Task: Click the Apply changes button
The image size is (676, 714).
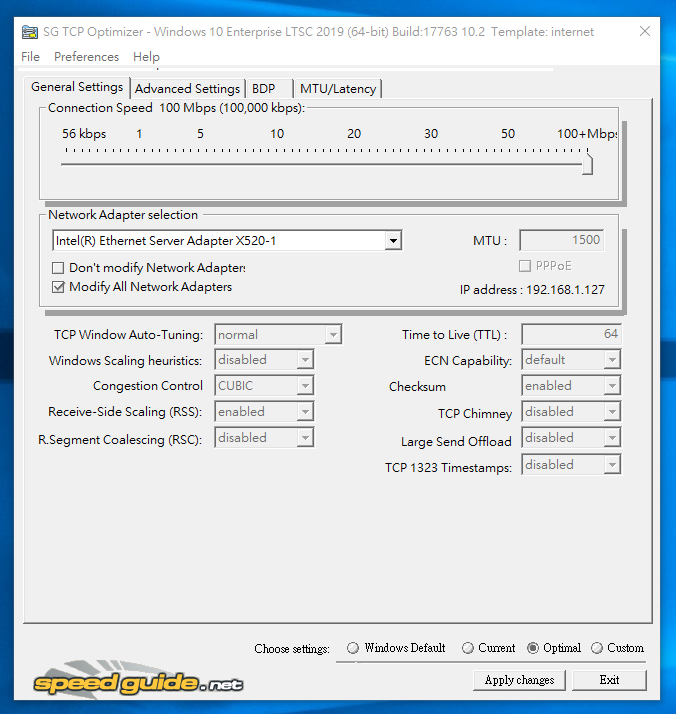Action: click(519, 680)
